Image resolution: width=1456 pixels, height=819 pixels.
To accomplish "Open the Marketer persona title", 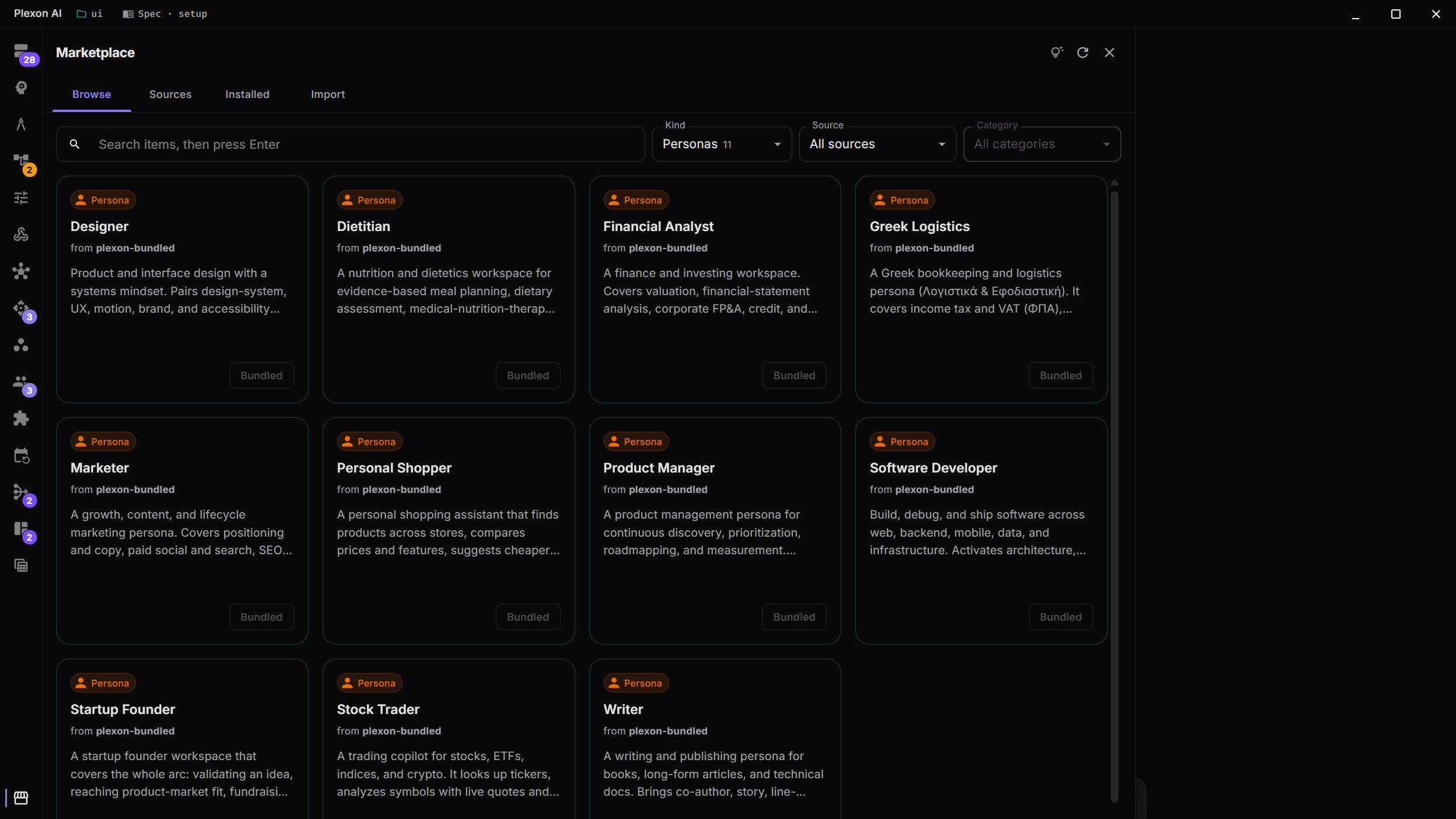I will pos(100,468).
